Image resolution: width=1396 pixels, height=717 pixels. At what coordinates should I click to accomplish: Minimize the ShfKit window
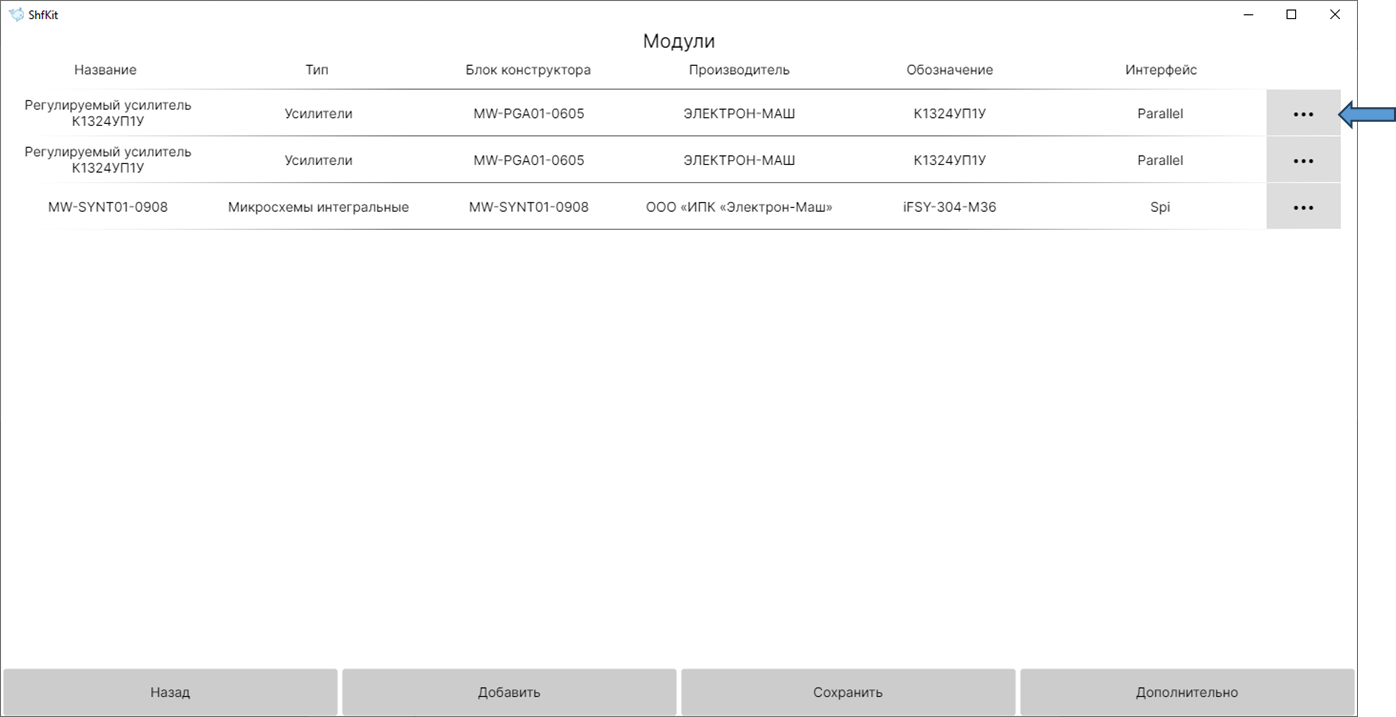1249,15
